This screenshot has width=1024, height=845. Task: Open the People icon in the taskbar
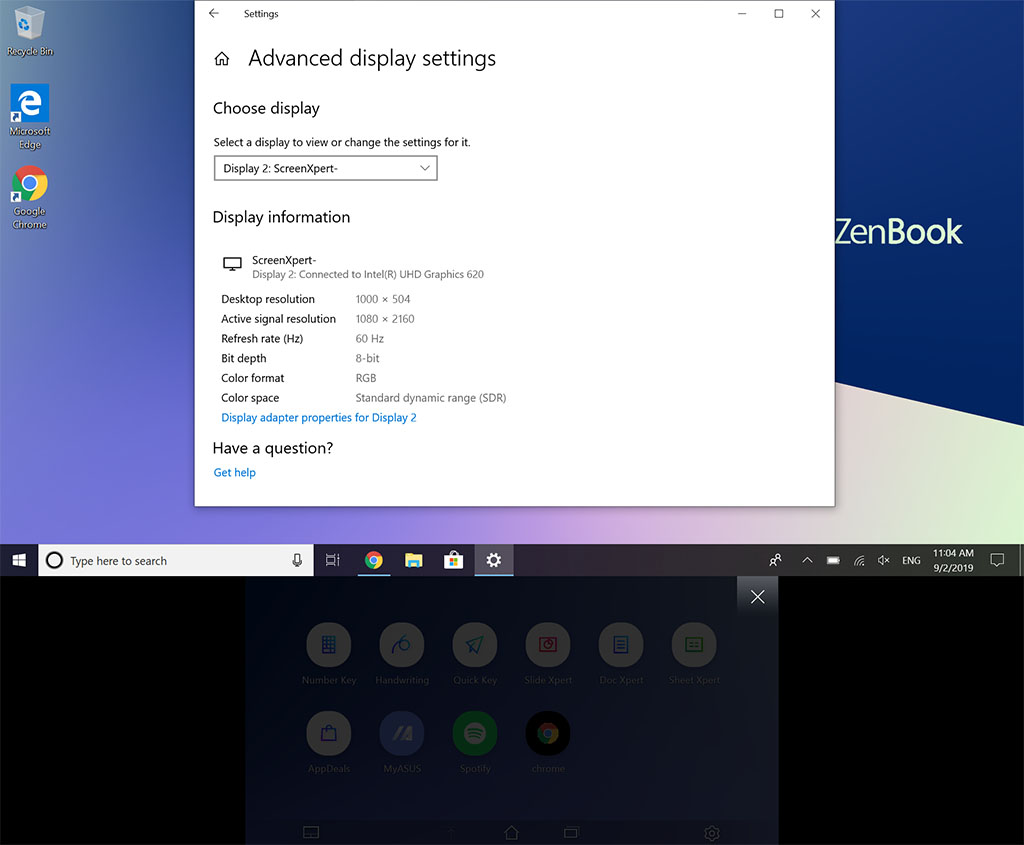[x=775, y=560]
